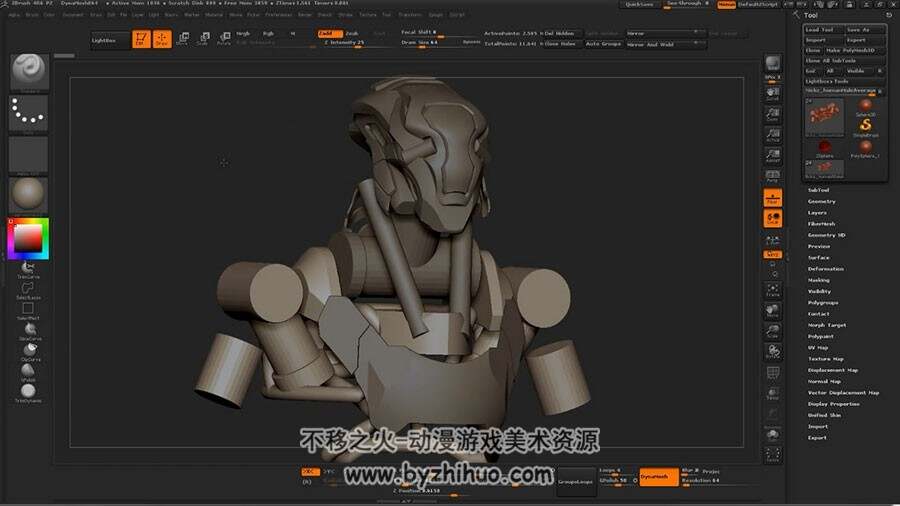Open the alpha selector slot
Screen dimensions: 900x506
click(29, 154)
